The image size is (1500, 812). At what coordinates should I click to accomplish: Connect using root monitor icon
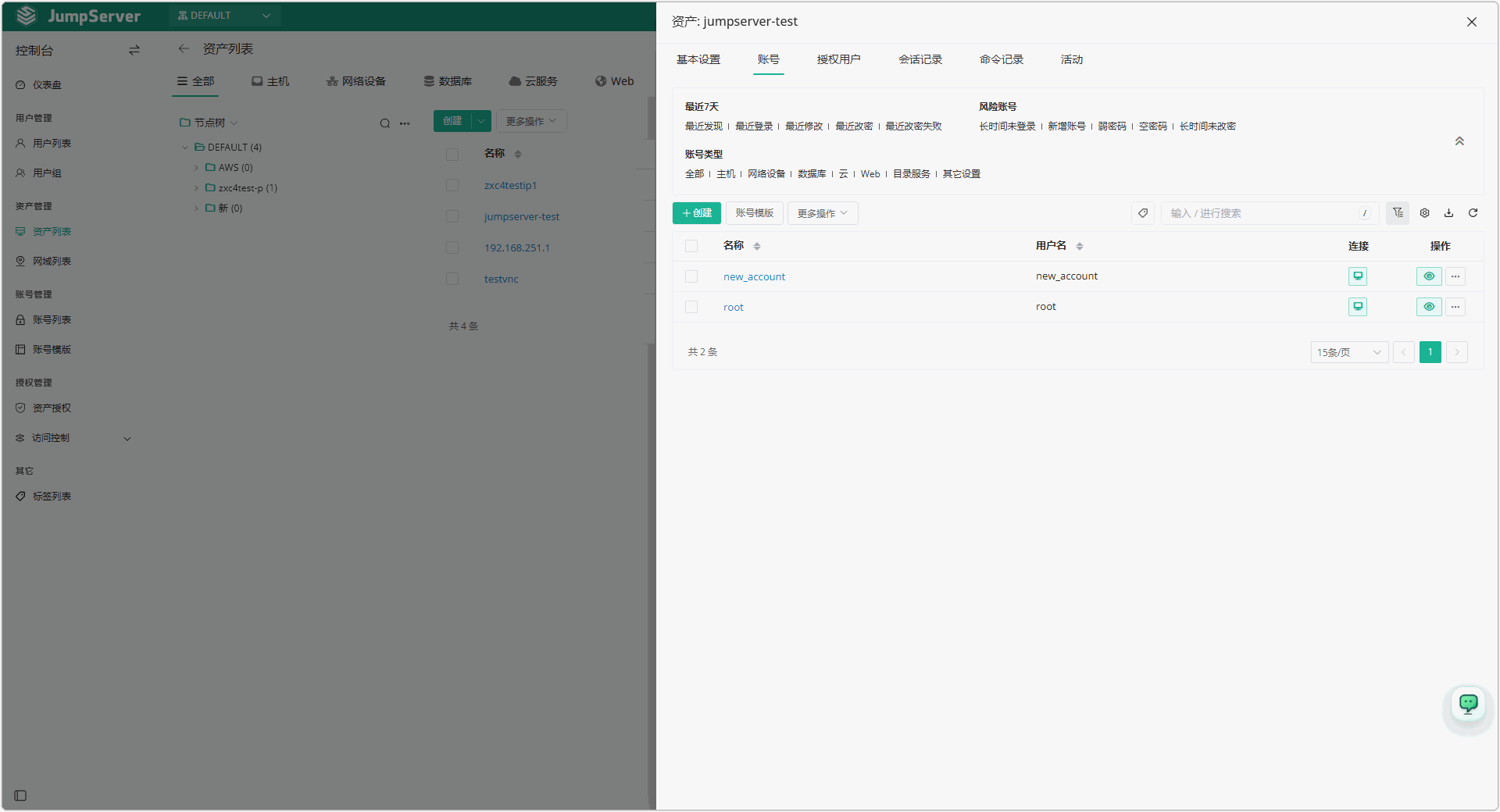point(1358,307)
